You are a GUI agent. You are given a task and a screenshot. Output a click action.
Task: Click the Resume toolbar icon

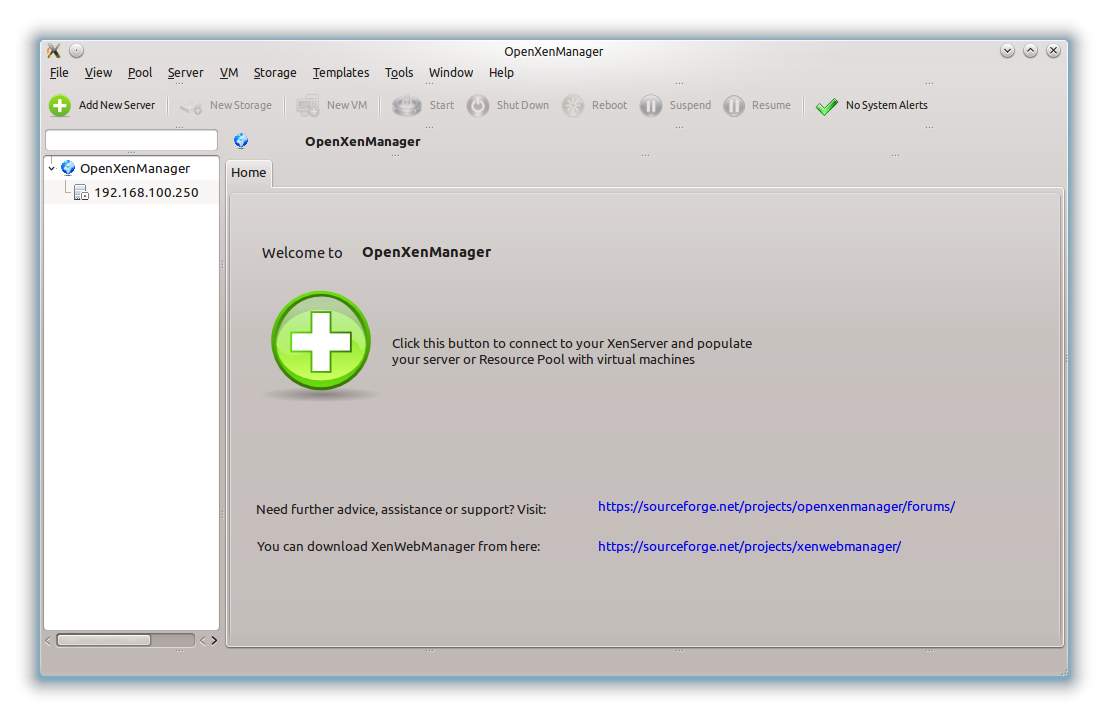(x=734, y=106)
